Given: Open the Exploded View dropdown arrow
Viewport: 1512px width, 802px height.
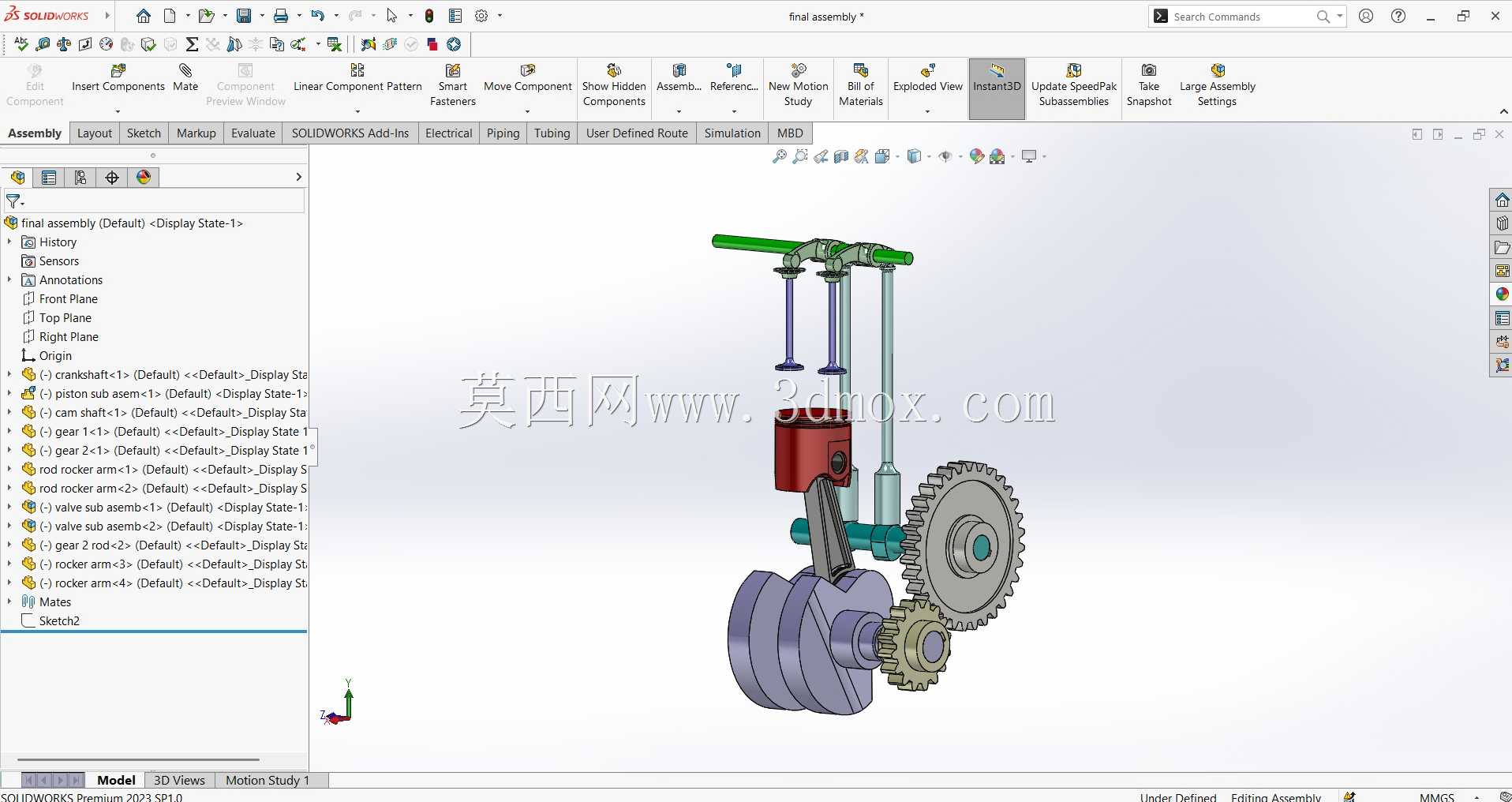Looking at the screenshot, I should tap(927, 111).
